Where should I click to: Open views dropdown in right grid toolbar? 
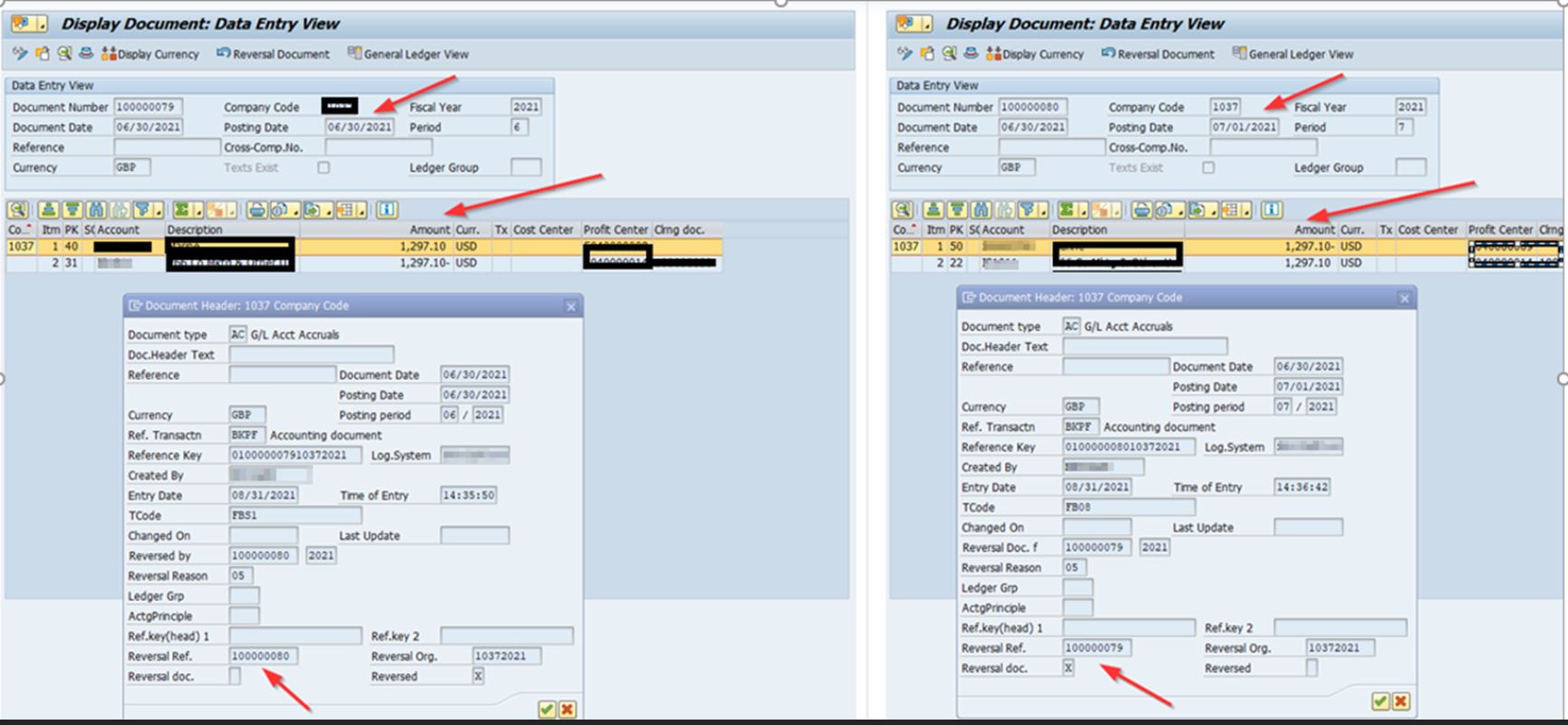coord(1181,210)
